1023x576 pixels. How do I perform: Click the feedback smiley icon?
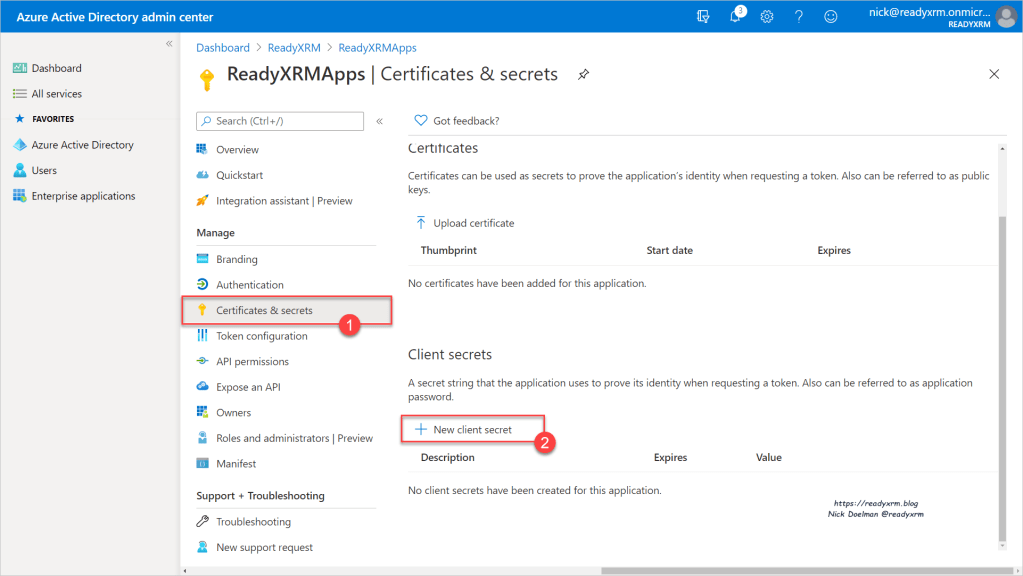click(x=830, y=17)
